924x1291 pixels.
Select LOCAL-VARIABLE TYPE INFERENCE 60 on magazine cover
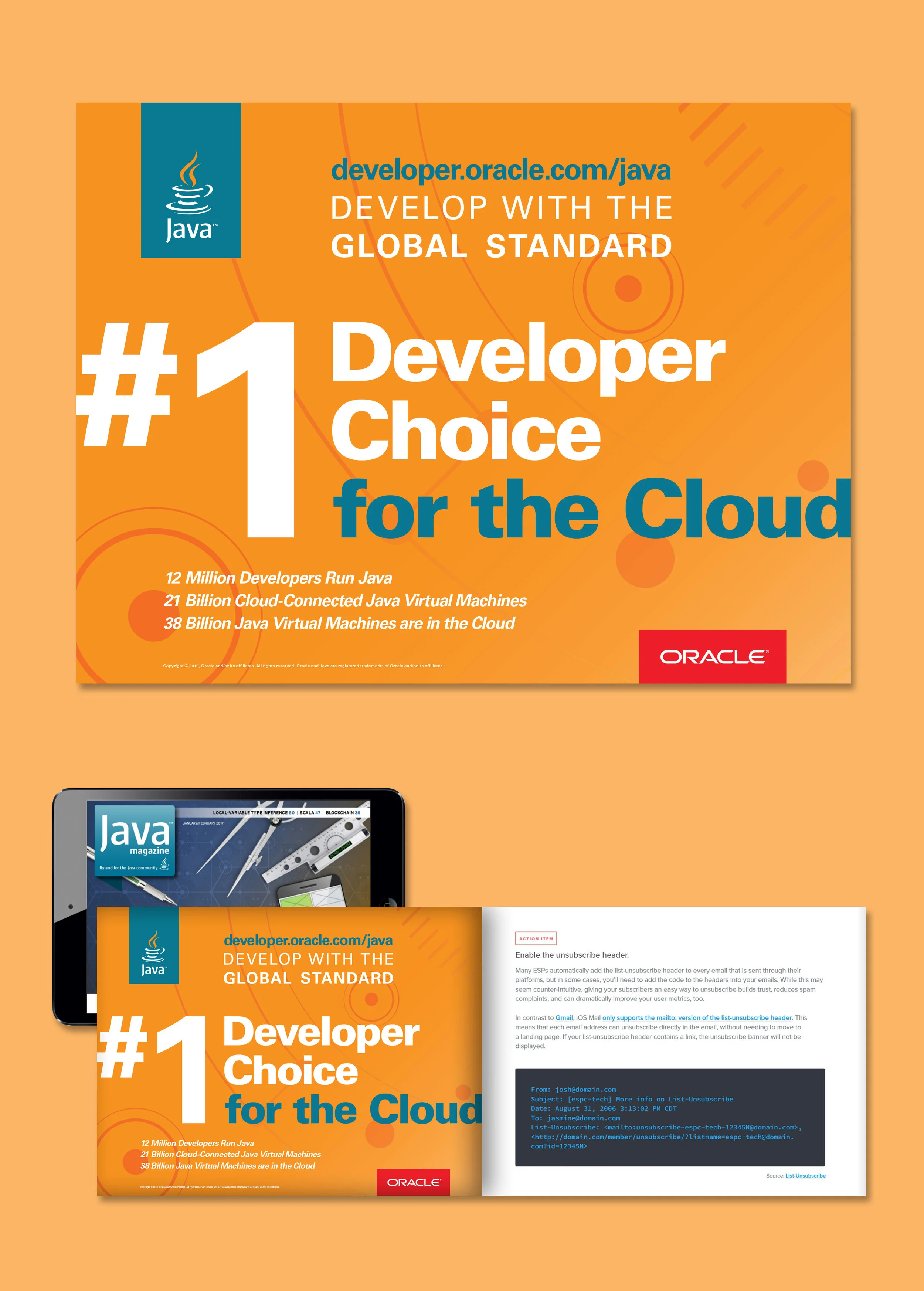click(x=254, y=812)
